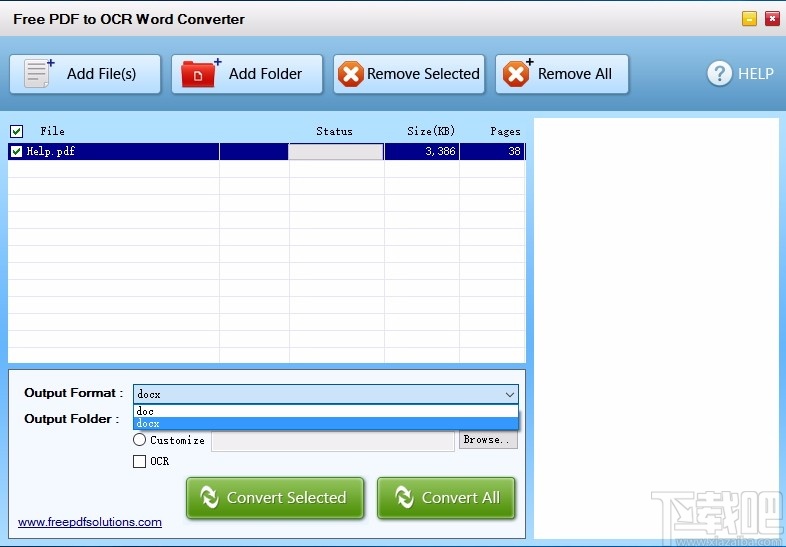Click the red Add Folder icon
Viewport: 786px width, 547px height.
201,73
